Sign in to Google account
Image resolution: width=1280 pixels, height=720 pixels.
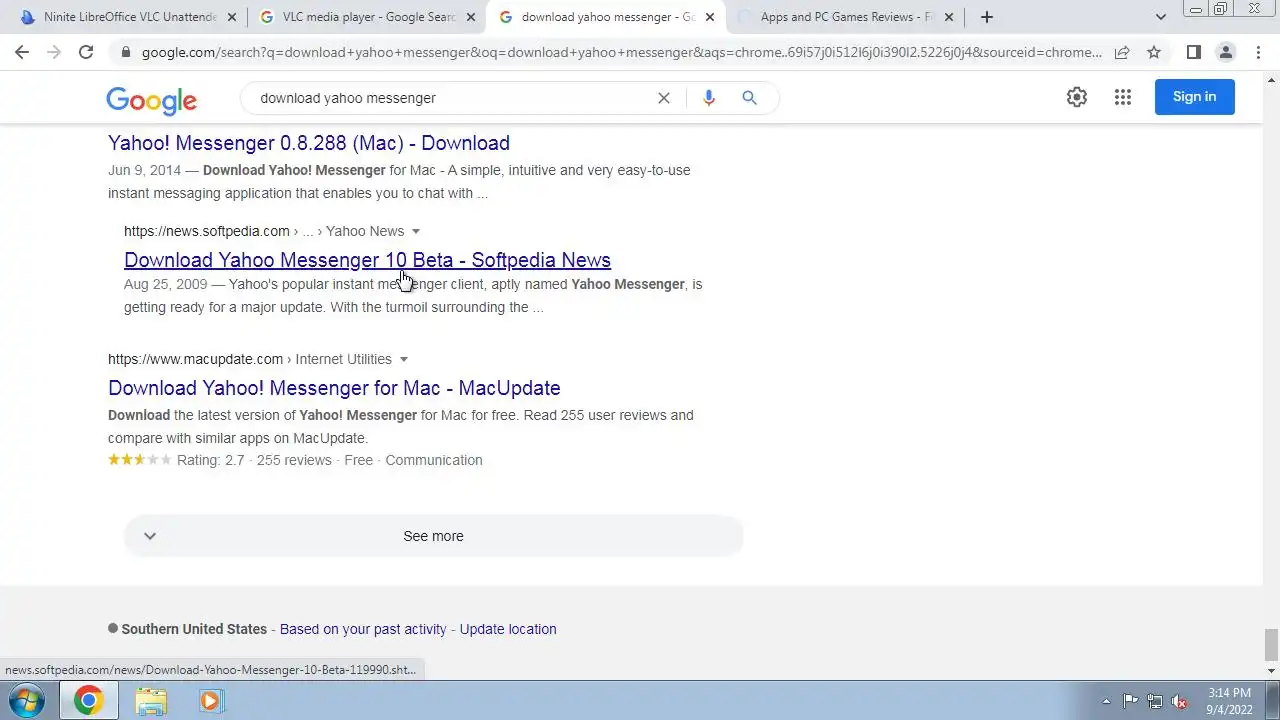click(x=1194, y=97)
